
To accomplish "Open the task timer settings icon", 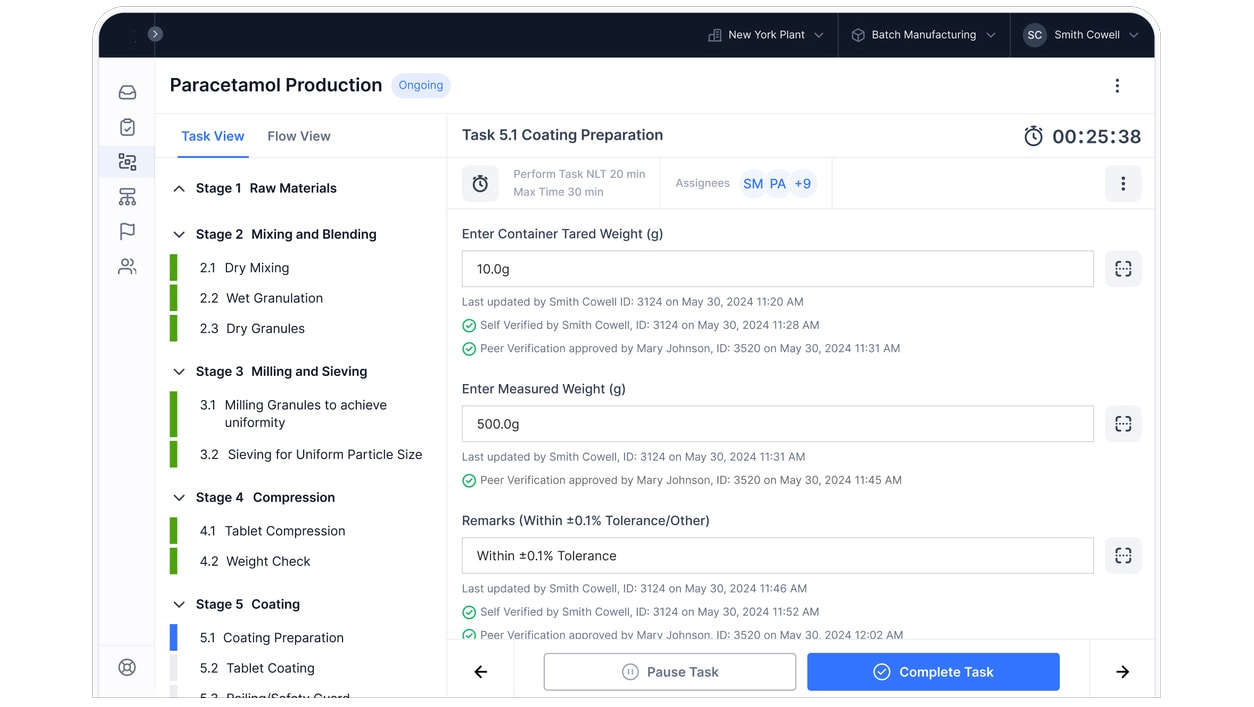I will click(x=480, y=184).
